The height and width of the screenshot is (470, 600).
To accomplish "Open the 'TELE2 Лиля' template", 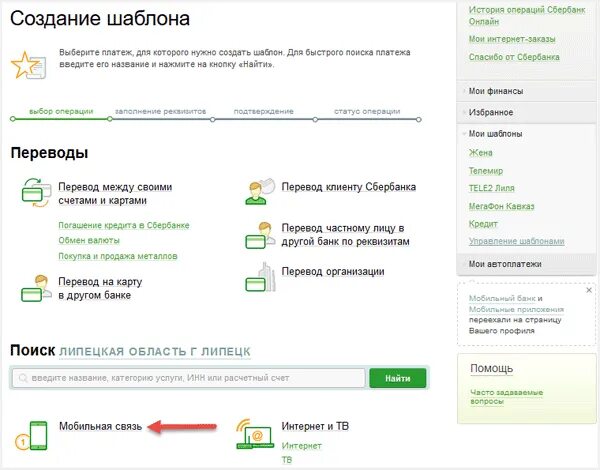I will 492,188.
